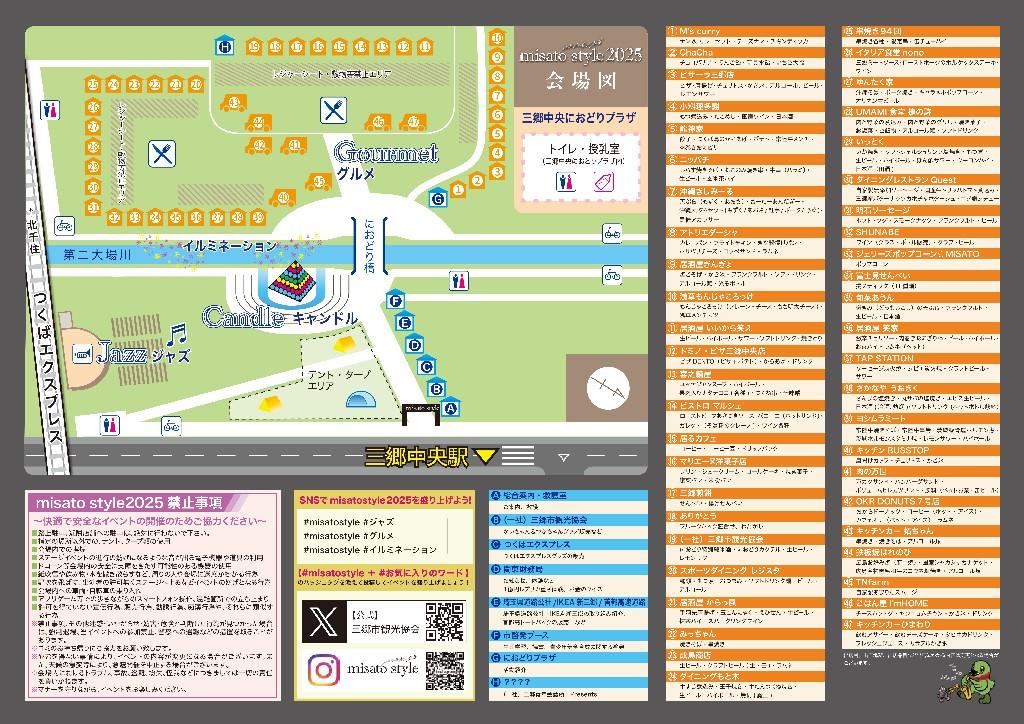Select food truck number 43
The image size is (1024, 724).
tap(233, 102)
